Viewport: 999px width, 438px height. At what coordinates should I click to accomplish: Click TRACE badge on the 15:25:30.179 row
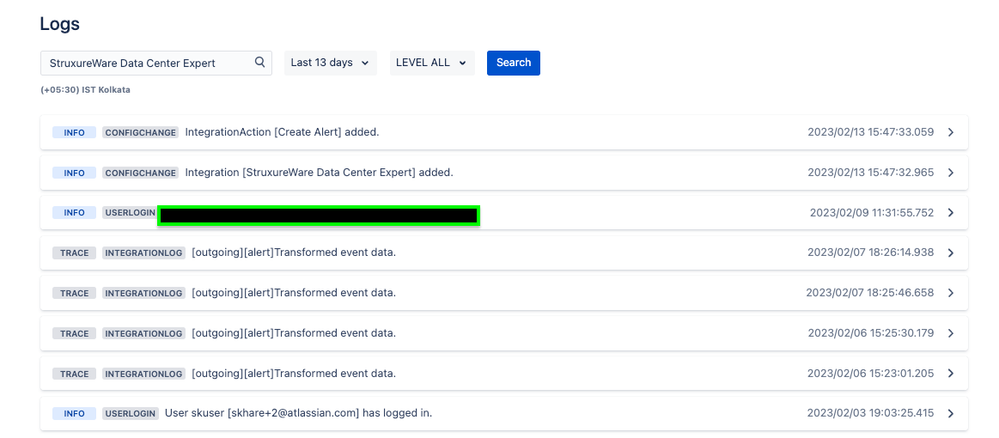(x=74, y=333)
